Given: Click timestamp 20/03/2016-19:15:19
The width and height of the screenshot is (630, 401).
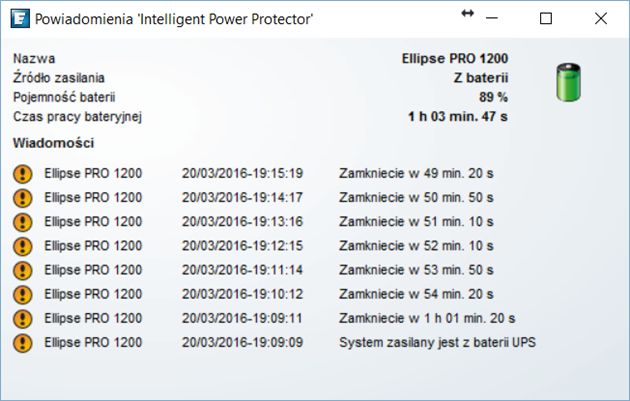Looking at the screenshot, I should (242, 174).
